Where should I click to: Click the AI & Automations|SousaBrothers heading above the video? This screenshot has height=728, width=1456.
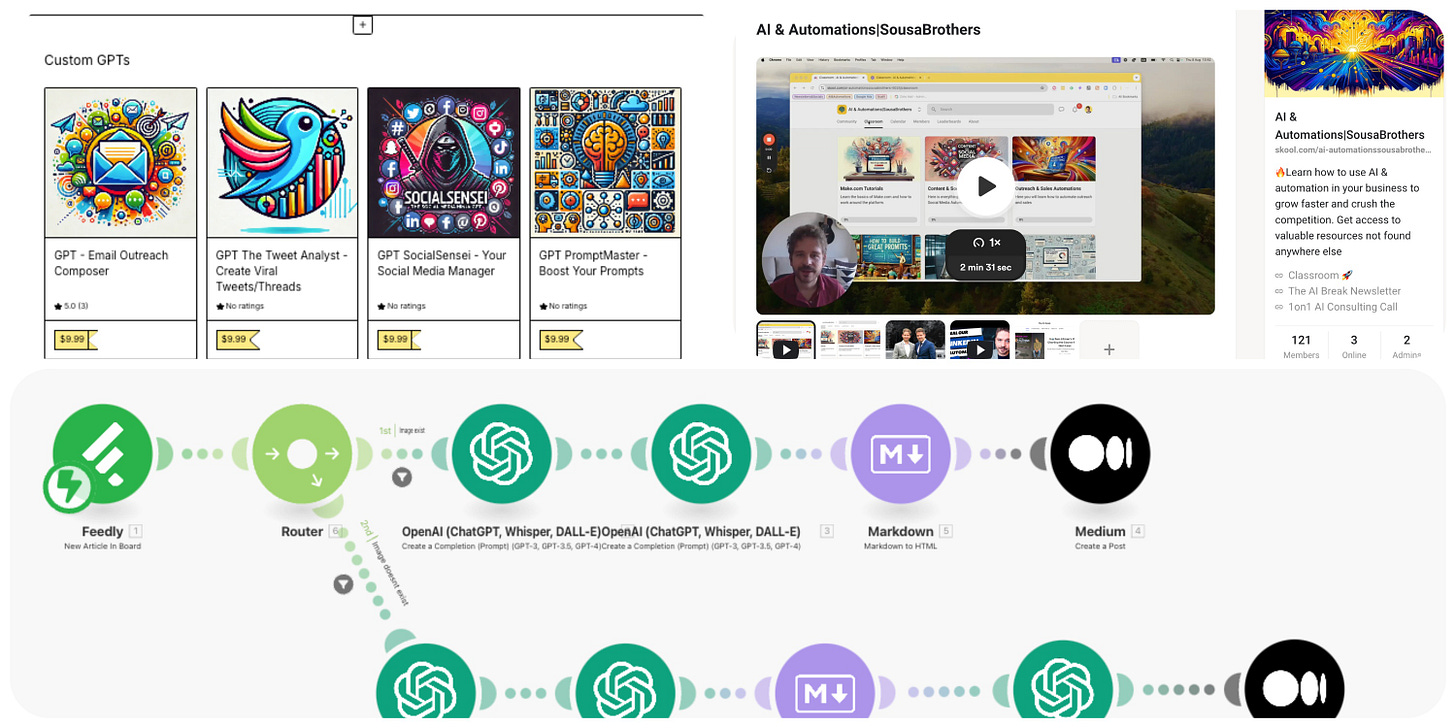click(868, 30)
